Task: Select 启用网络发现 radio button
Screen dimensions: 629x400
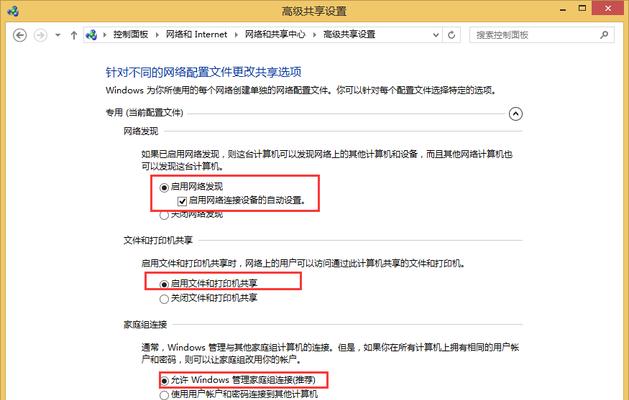Action: [x=164, y=187]
